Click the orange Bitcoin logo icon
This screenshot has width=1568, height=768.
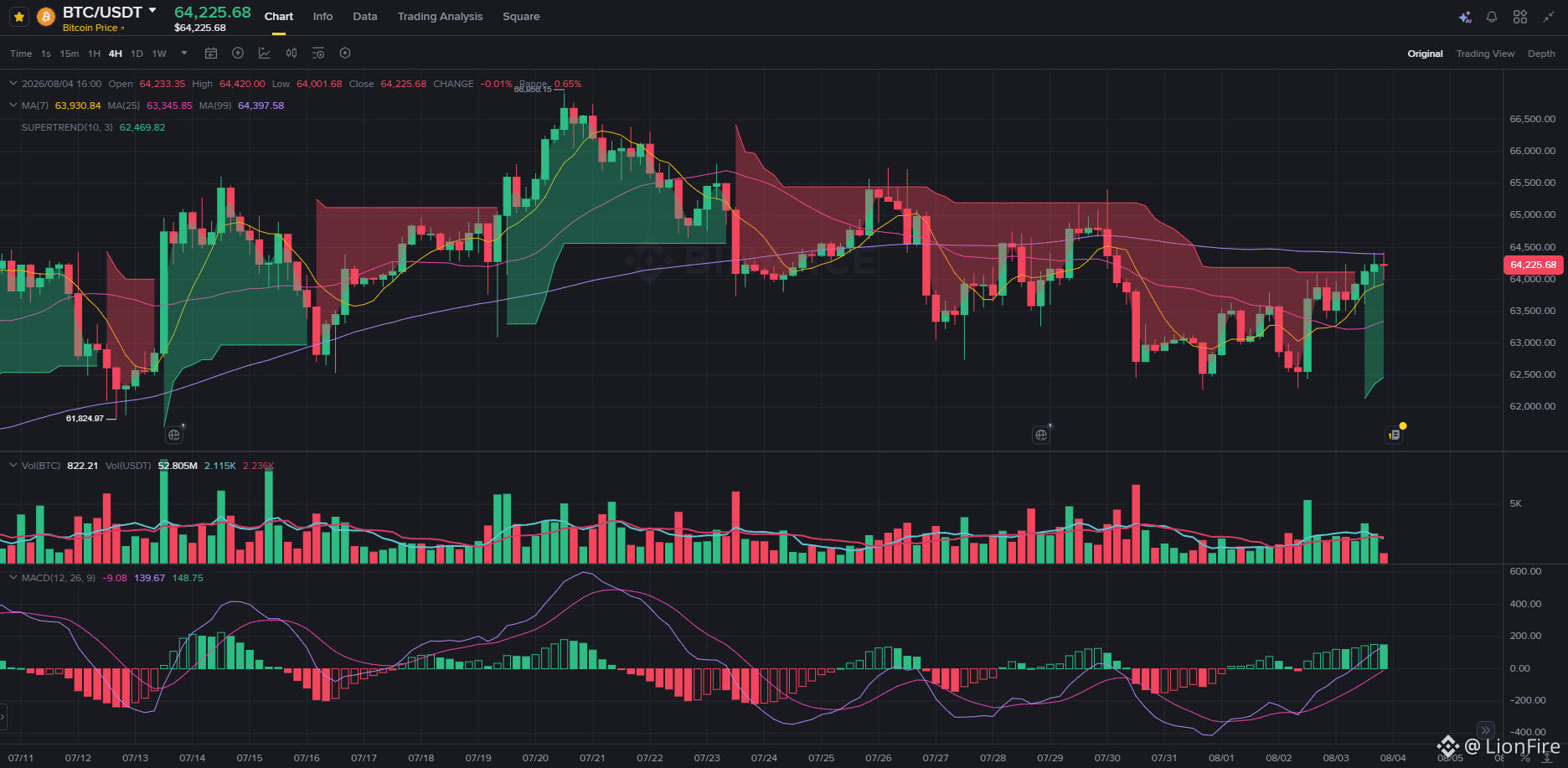[x=46, y=17]
